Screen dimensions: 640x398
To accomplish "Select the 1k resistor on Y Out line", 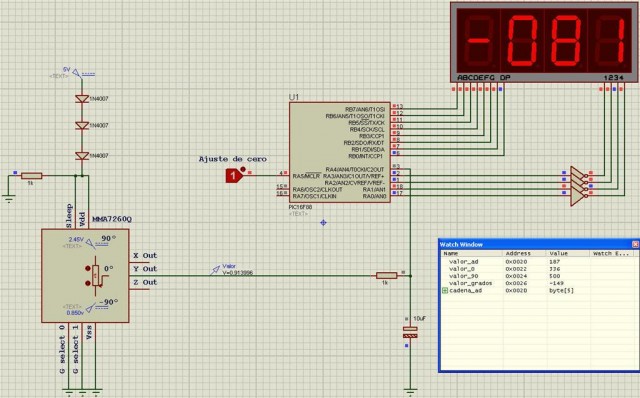I will (x=386, y=276).
